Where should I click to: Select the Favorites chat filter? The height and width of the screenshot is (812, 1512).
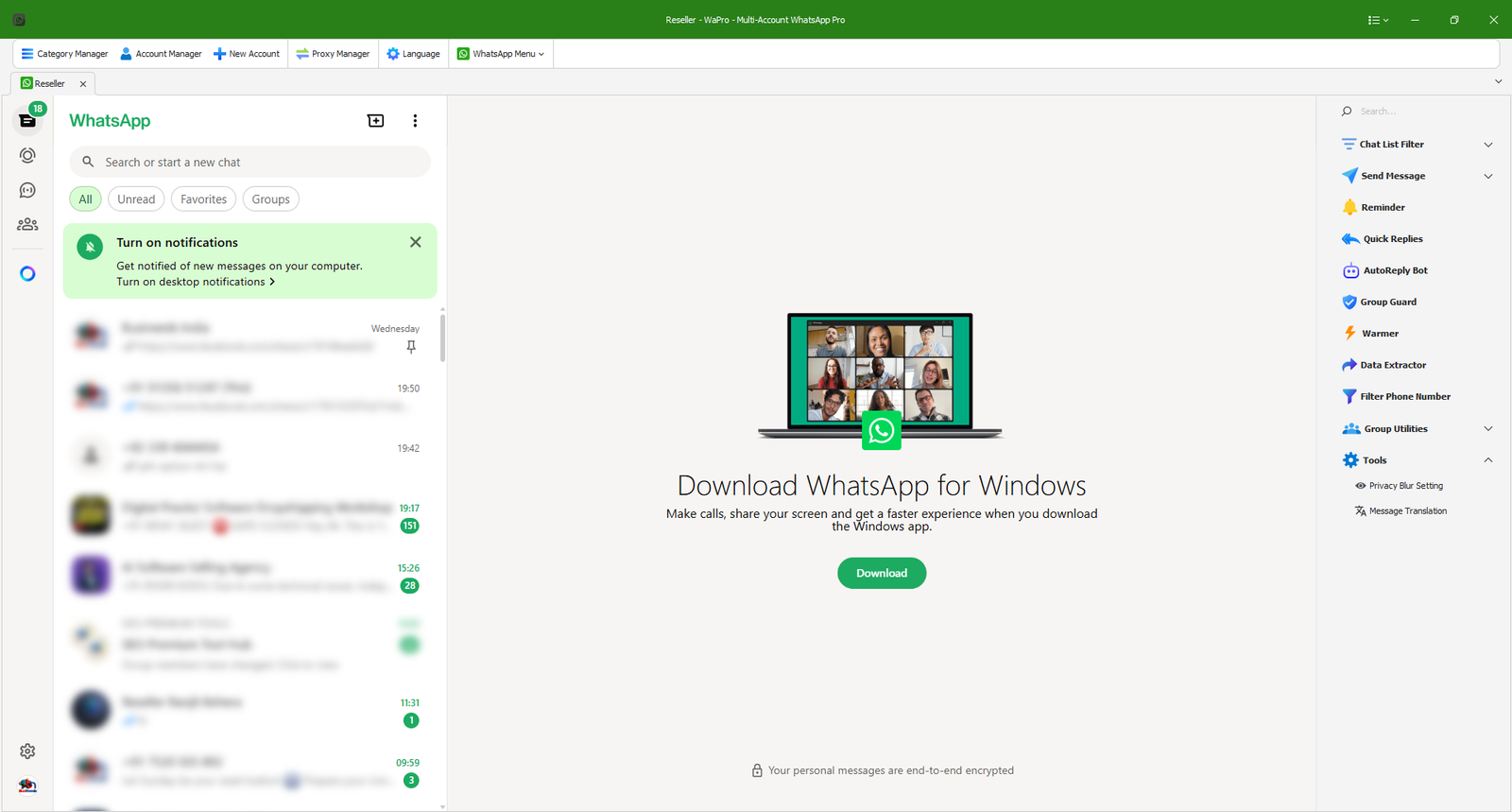tap(203, 199)
